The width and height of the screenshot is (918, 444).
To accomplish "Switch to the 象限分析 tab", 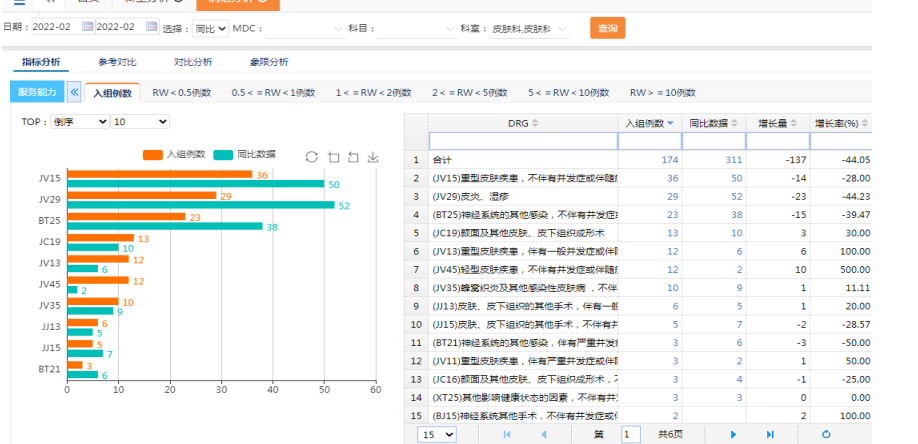I will click(269, 62).
